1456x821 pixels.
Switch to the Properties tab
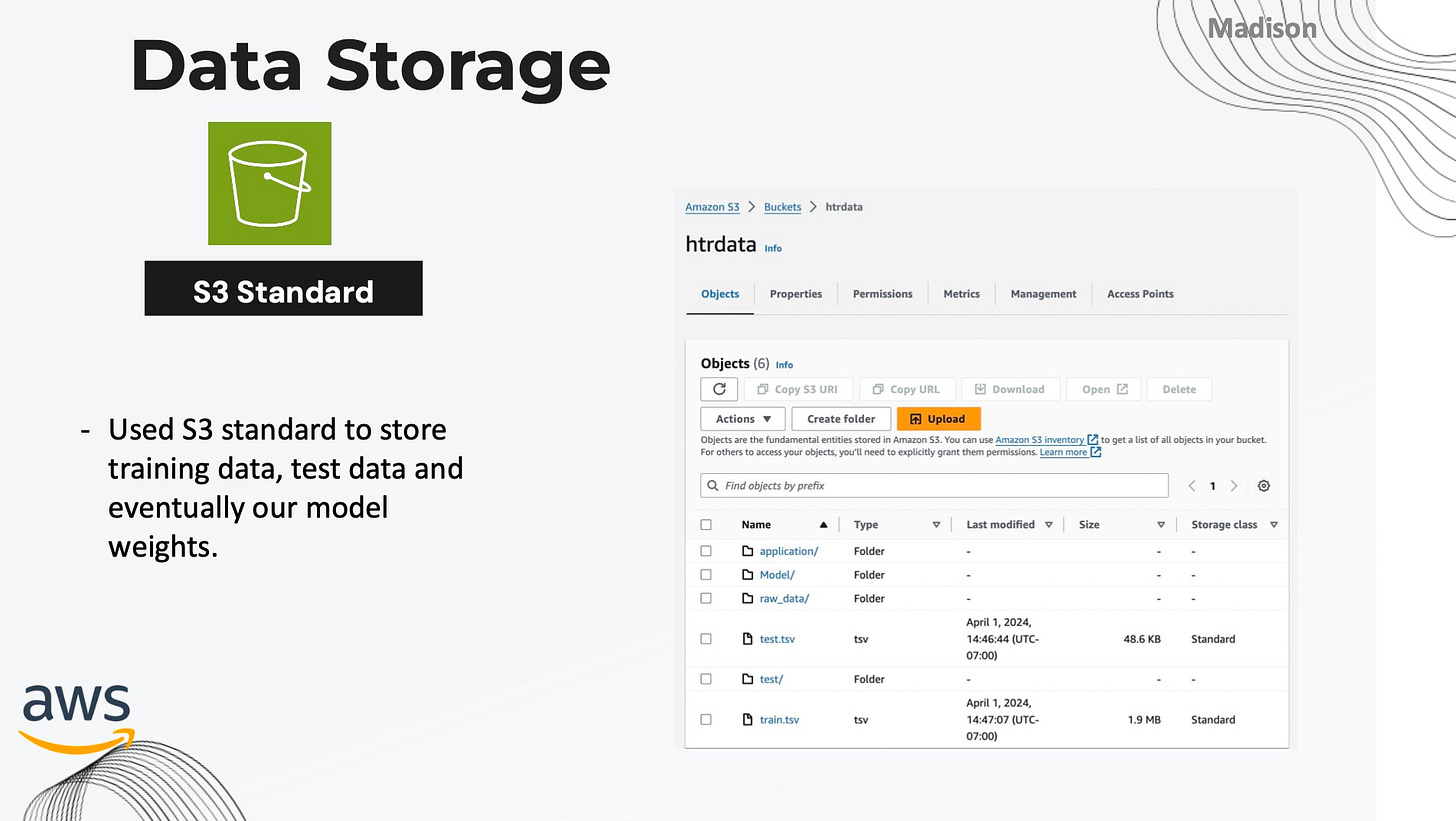[x=796, y=294]
